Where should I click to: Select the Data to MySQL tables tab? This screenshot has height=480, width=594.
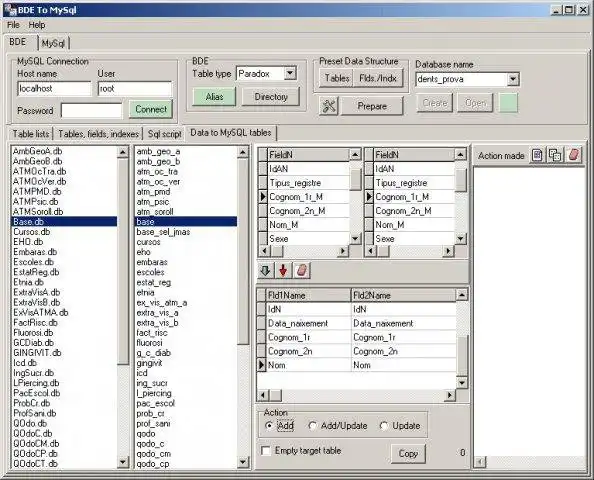(231, 133)
